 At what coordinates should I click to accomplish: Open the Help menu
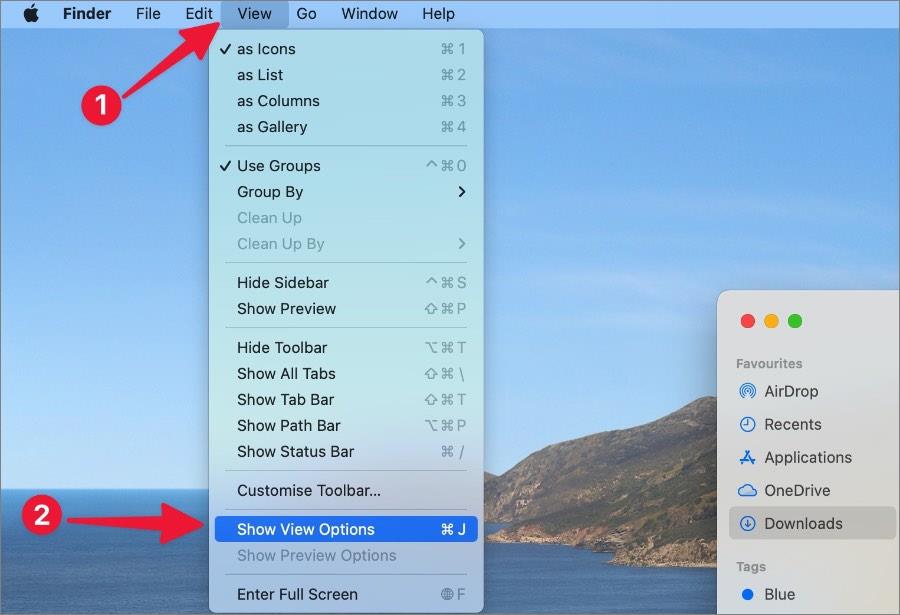[x=439, y=13]
